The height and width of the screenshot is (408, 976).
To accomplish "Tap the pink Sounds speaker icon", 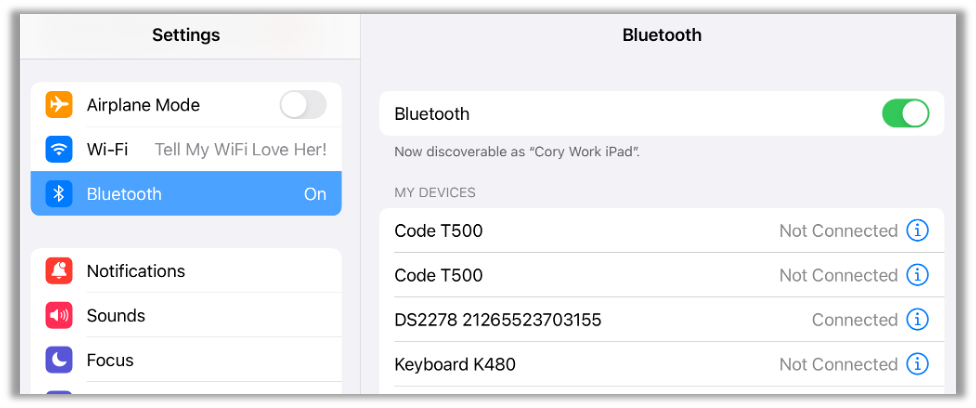I will coord(59,316).
